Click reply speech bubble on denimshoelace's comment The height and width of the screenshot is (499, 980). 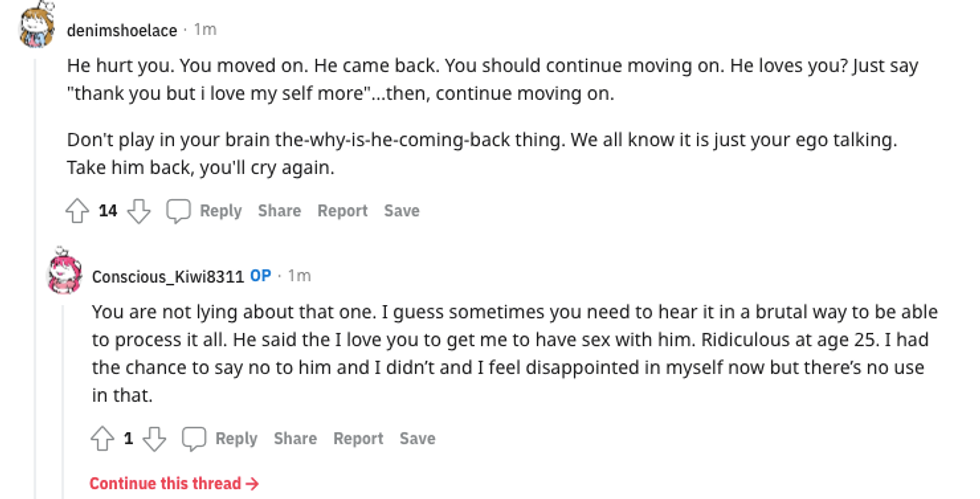click(204, 211)
